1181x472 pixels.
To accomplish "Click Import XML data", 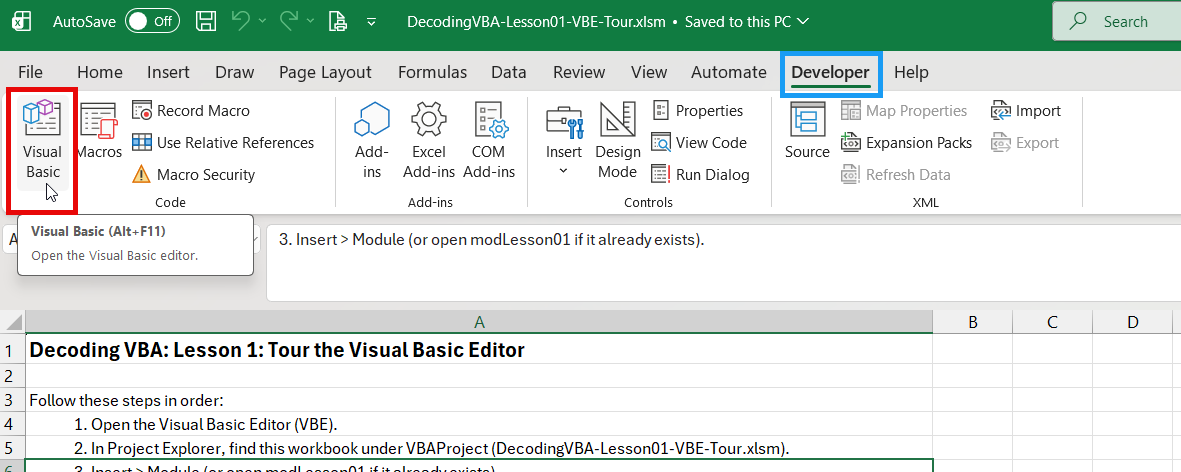I will 1026,111.
